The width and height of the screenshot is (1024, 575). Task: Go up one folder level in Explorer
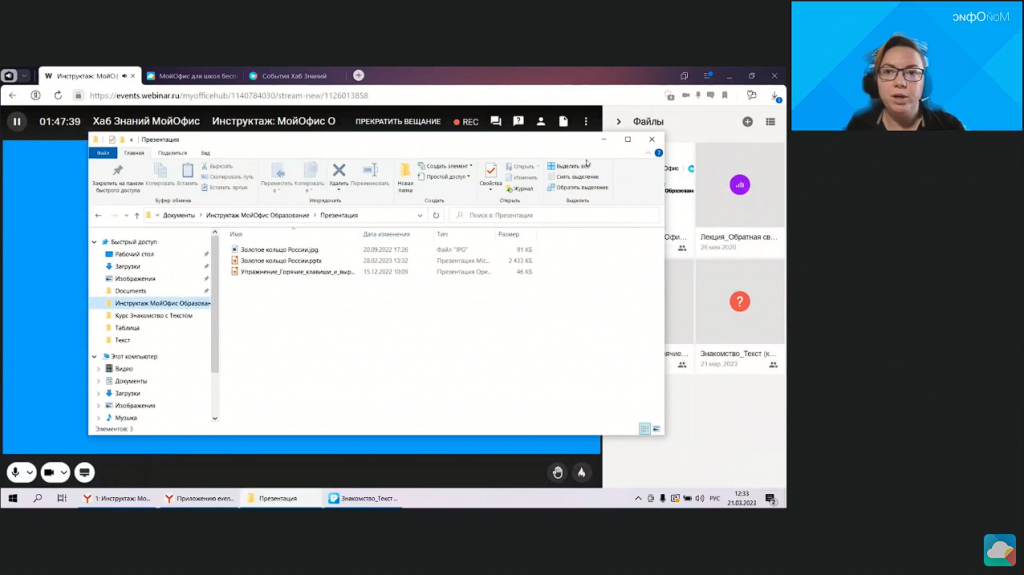(x=136, y=216)
